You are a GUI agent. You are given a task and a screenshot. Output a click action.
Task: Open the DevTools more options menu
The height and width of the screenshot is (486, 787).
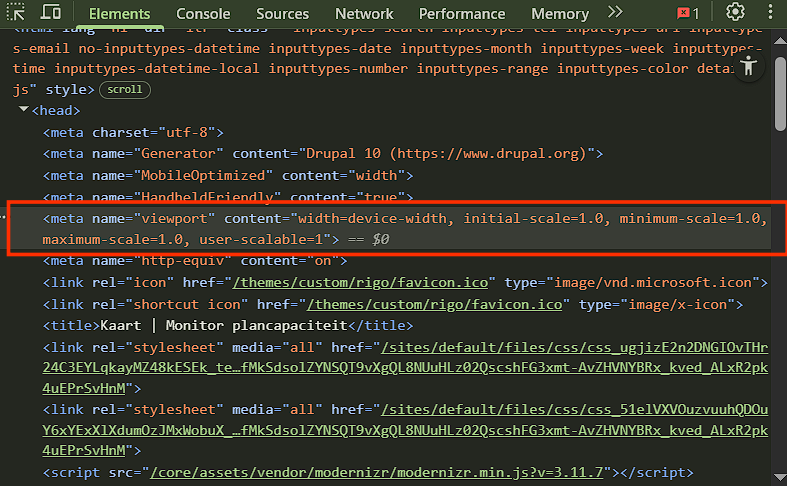point(769,13)
